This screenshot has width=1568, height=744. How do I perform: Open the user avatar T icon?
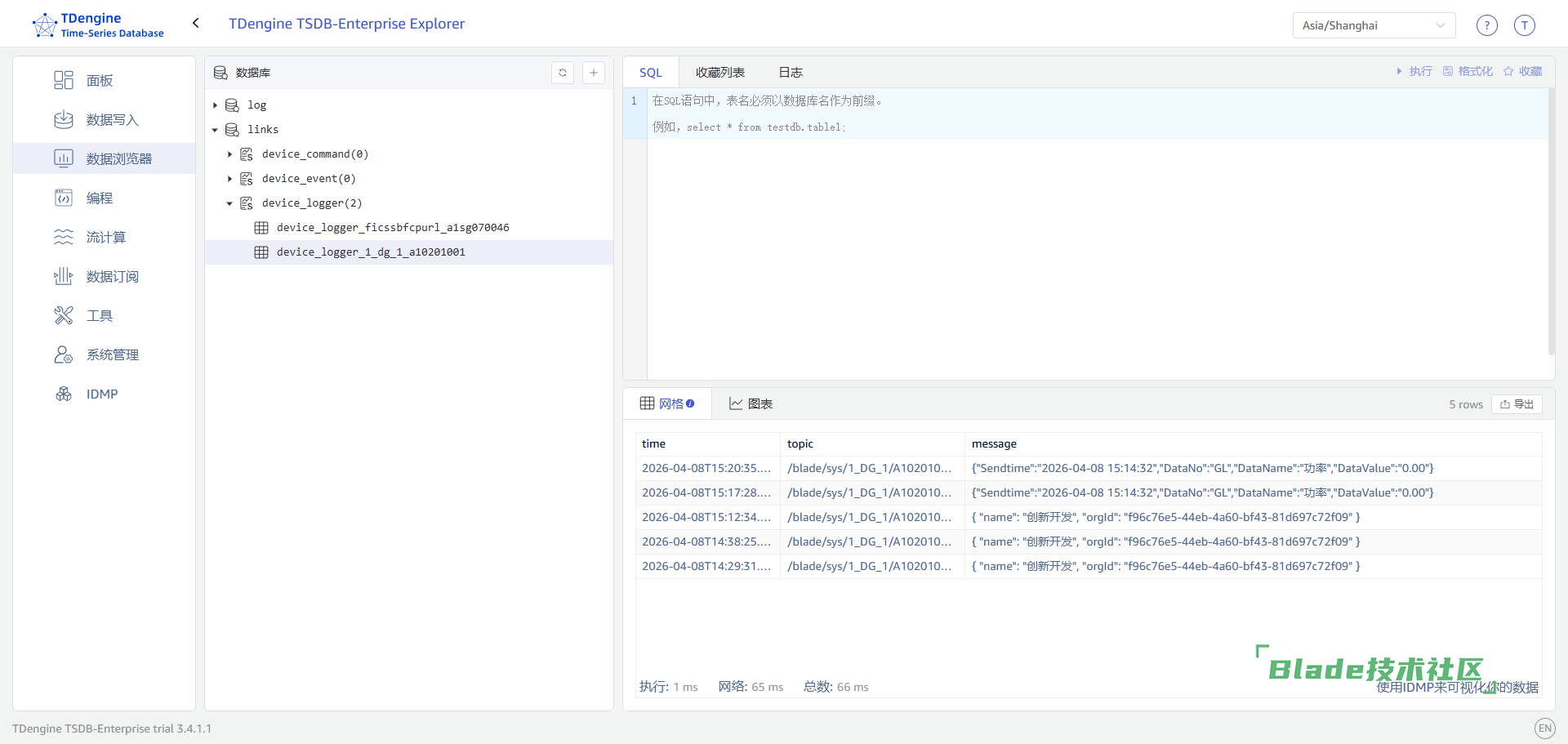click(x=1524, y=25)
